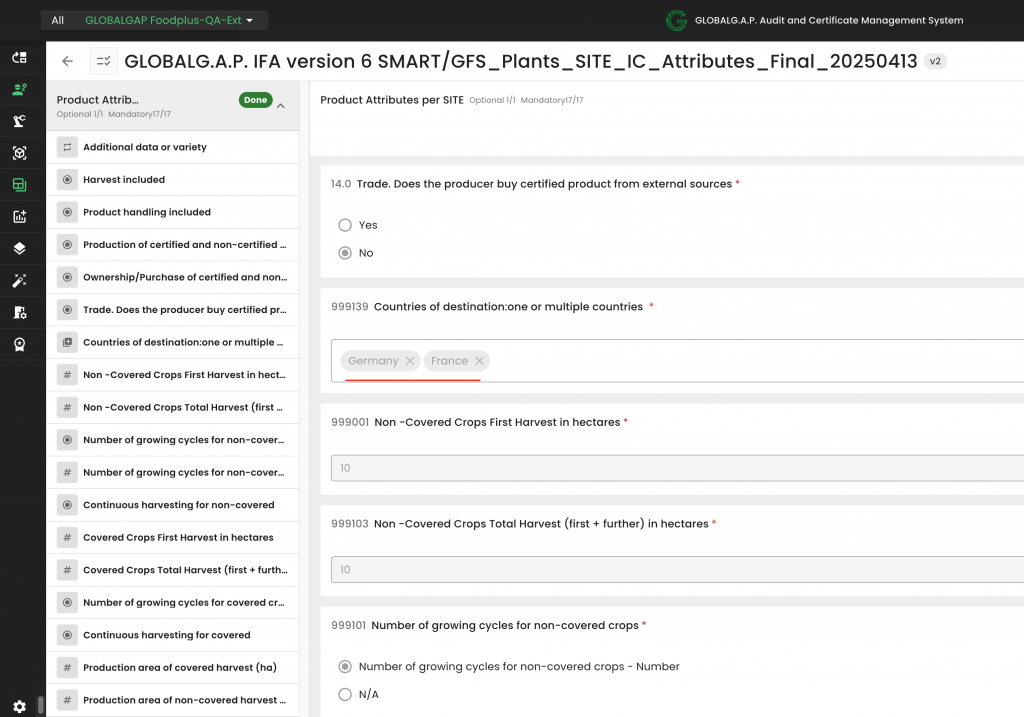Switch to the All tab in top bar
Screen dimensions: 1024x717
click(x=58, y=20)
